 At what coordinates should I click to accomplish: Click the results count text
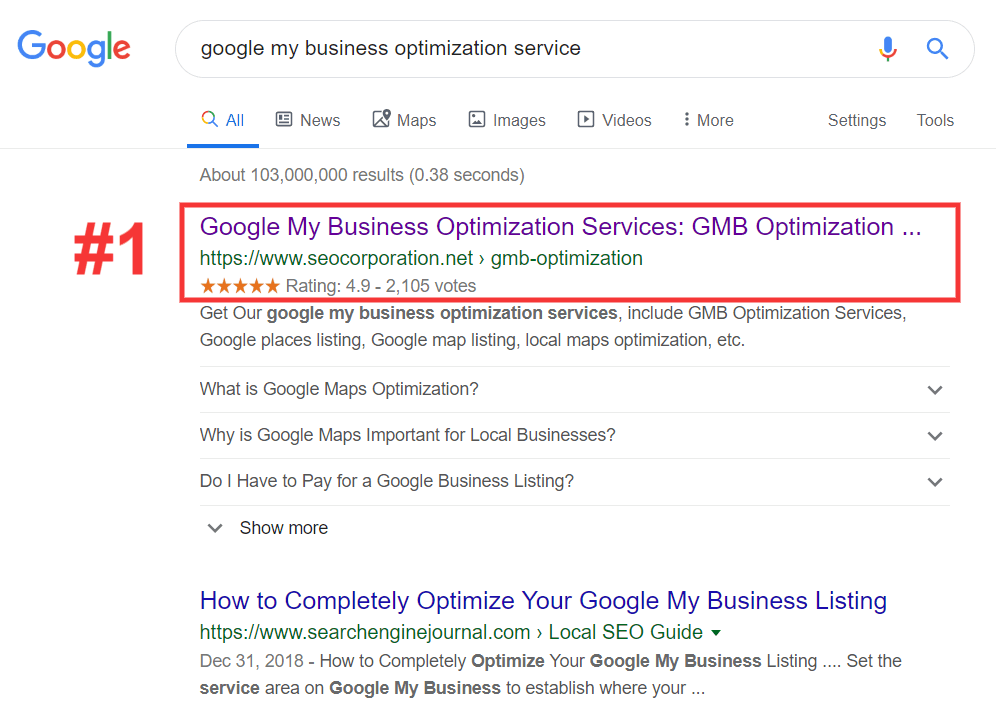point(362,175)
